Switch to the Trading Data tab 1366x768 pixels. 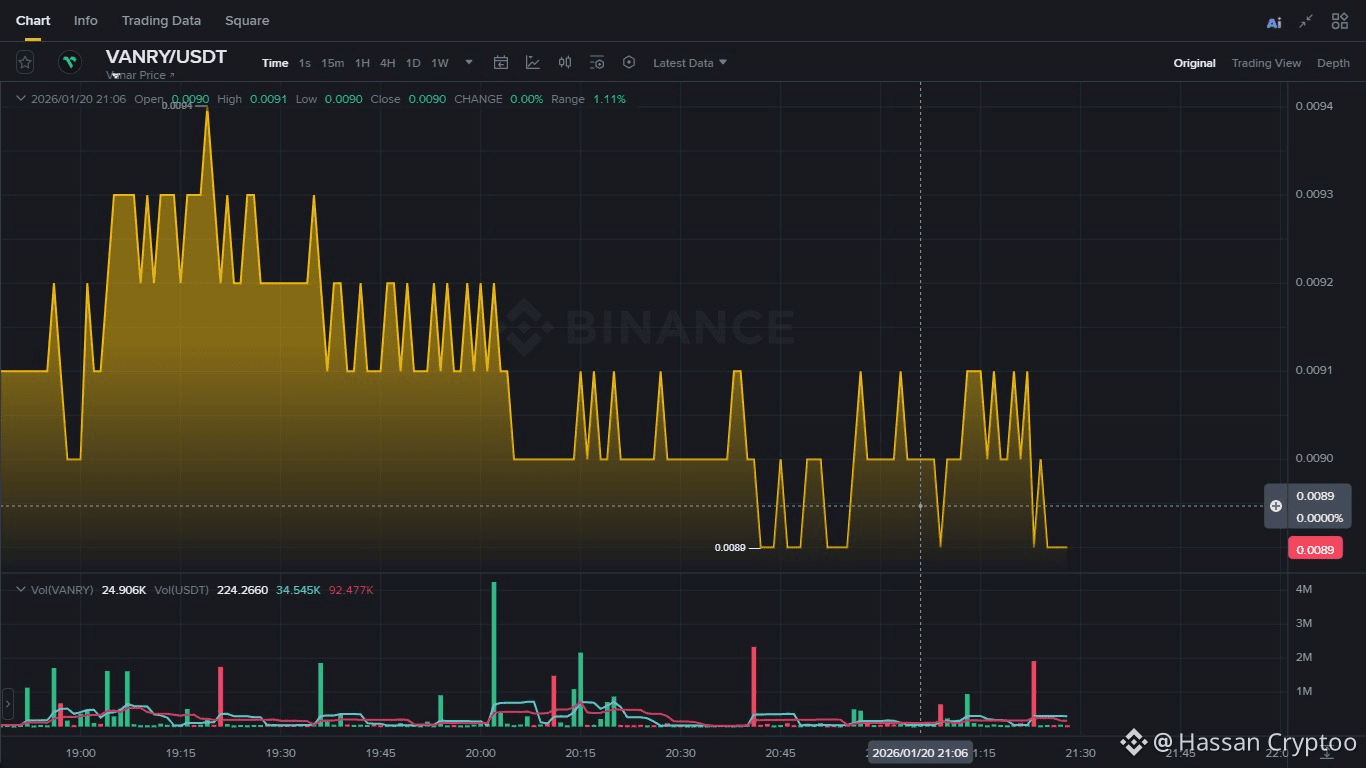[x=161, y=21]
